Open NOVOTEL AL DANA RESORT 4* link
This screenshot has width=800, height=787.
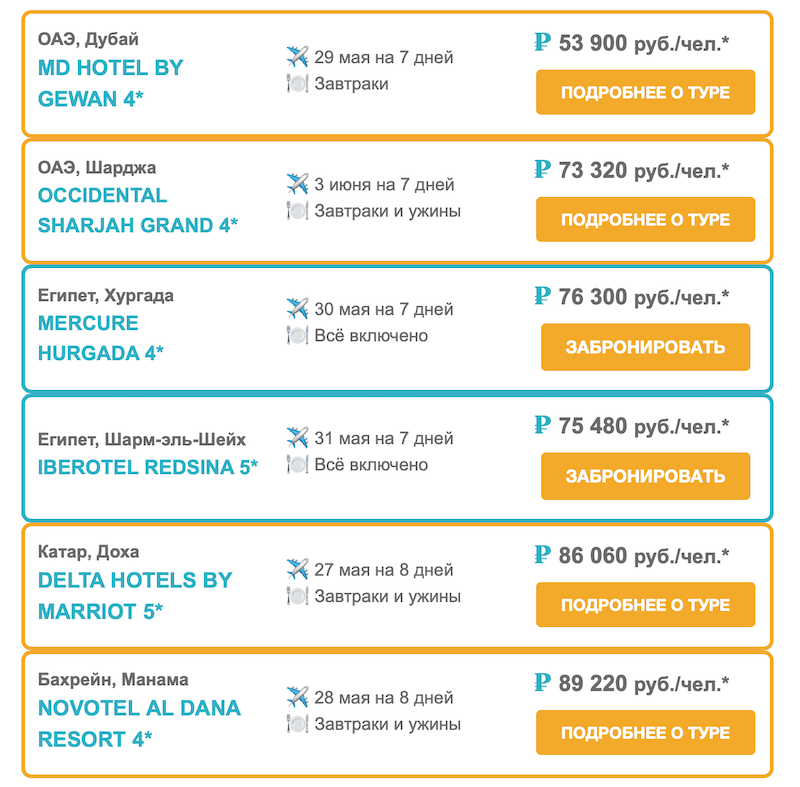(139, 723)
